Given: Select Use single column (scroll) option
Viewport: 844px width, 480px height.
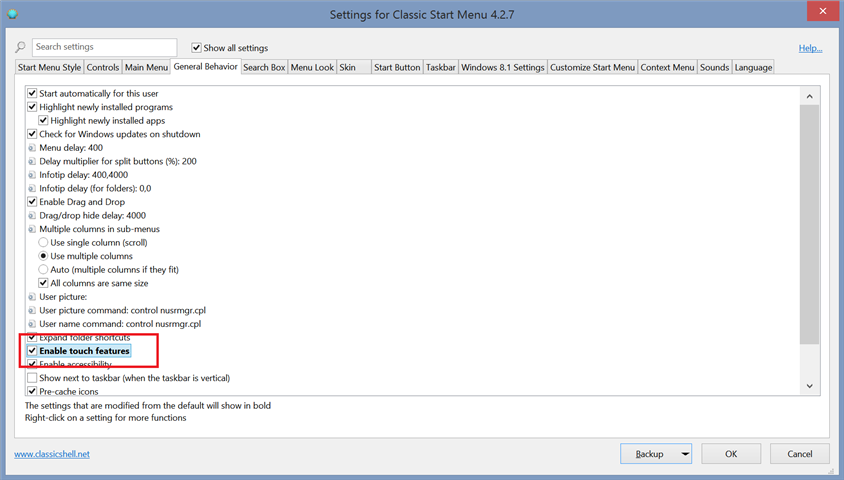Looking at the screenshot, I should [x=43, y=243].
